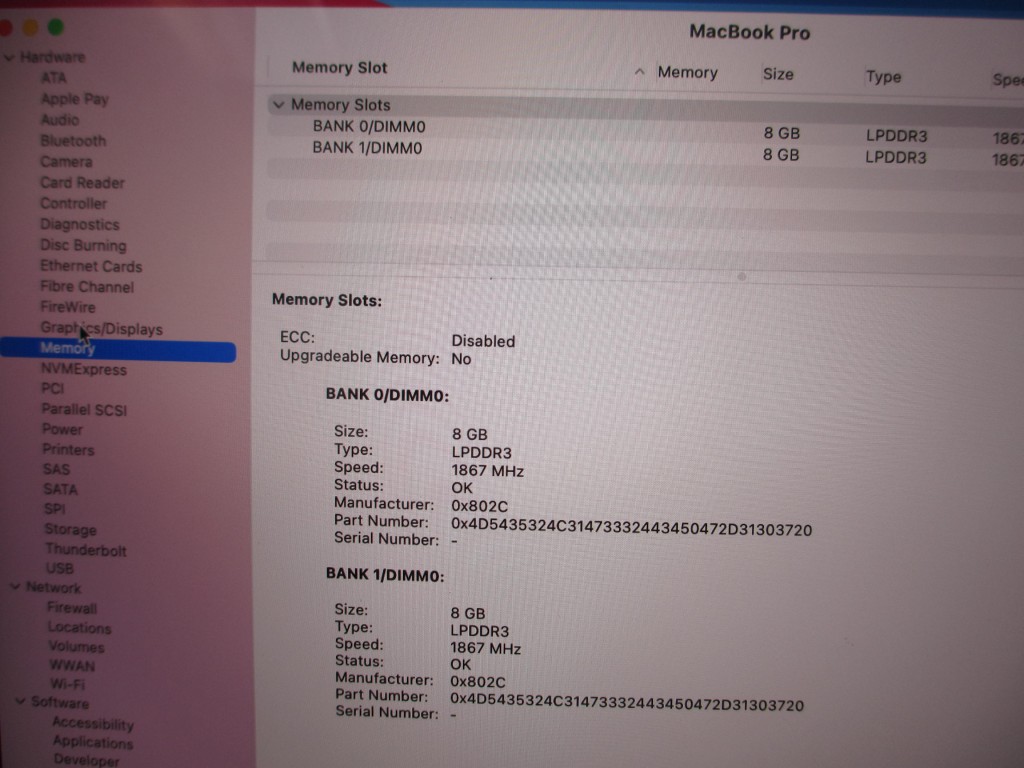Open FireWire details
The height and width of the screenshot is (768, 1024).
(68, 307)
